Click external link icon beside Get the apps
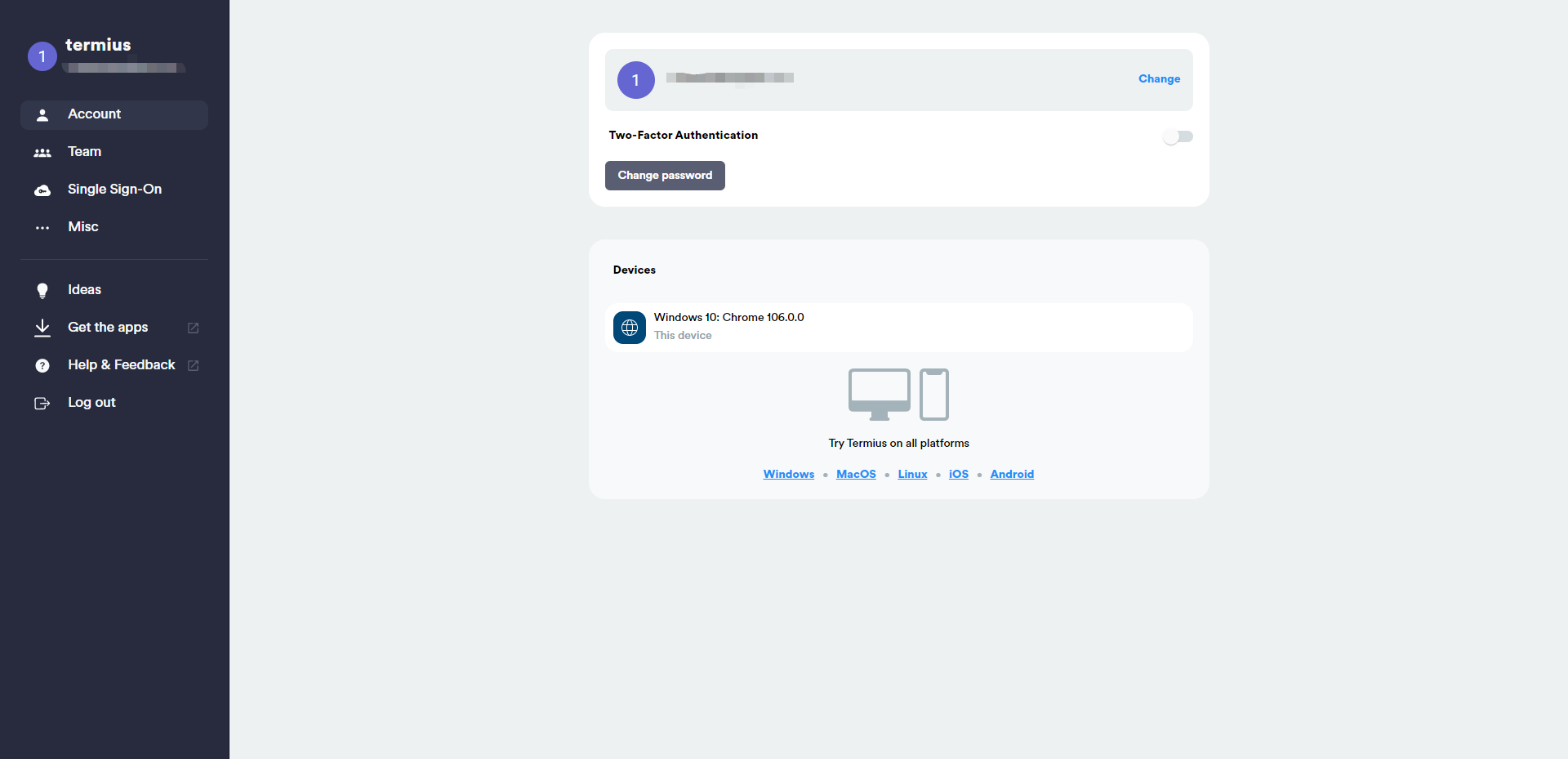This screenshot has height=759, width=1568. point(194,328)
